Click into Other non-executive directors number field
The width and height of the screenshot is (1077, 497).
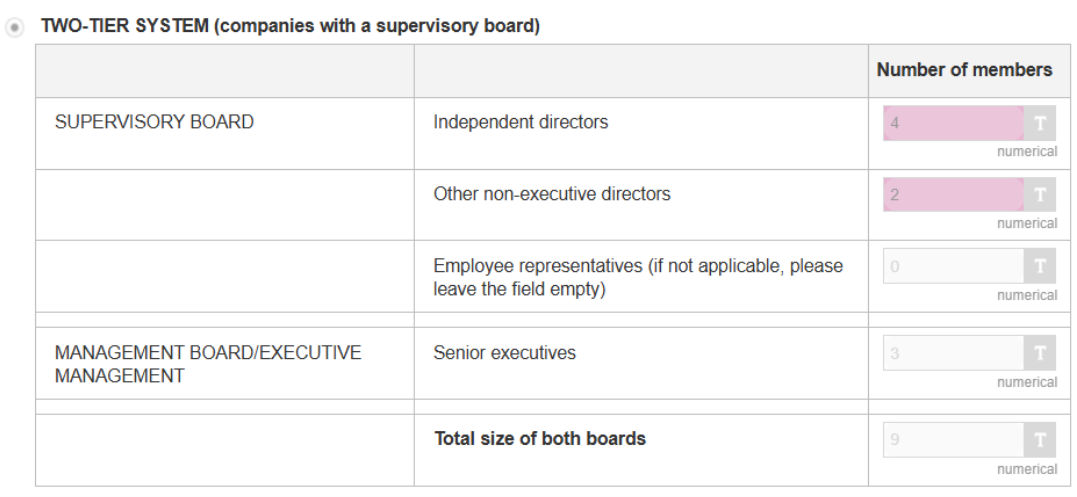[952, 195]
